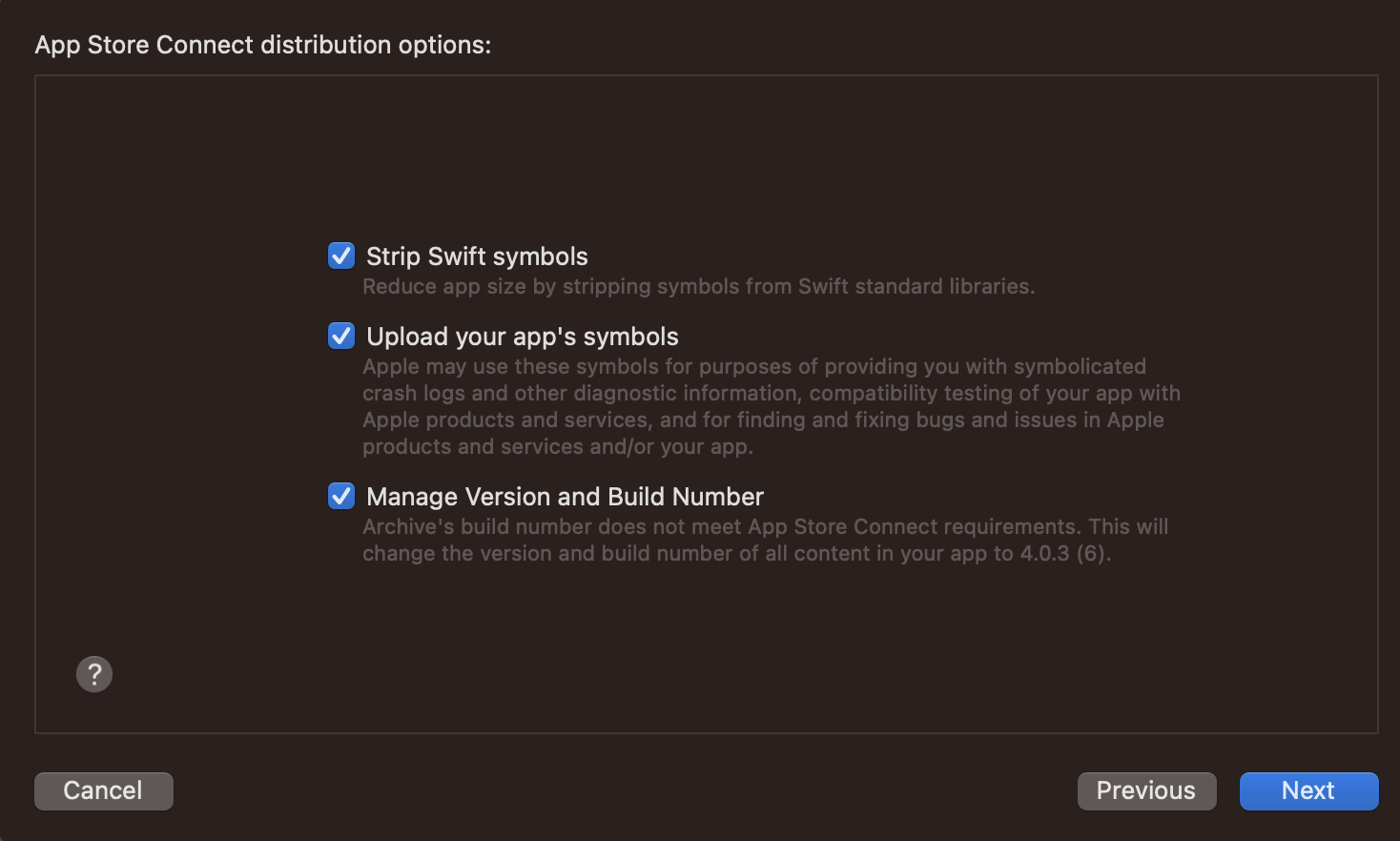Click "products and services and/or your app" line
1400x841 pixels.
pyautogui.click(x=557, y=446)
